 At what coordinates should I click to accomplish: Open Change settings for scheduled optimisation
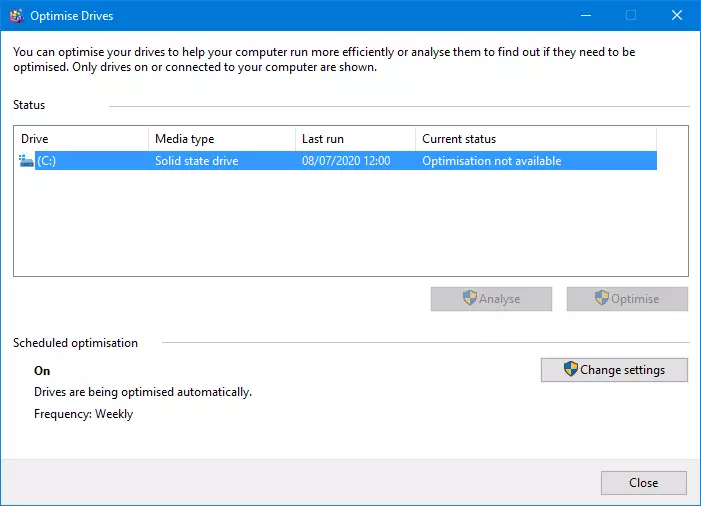(x=614, y=370)
